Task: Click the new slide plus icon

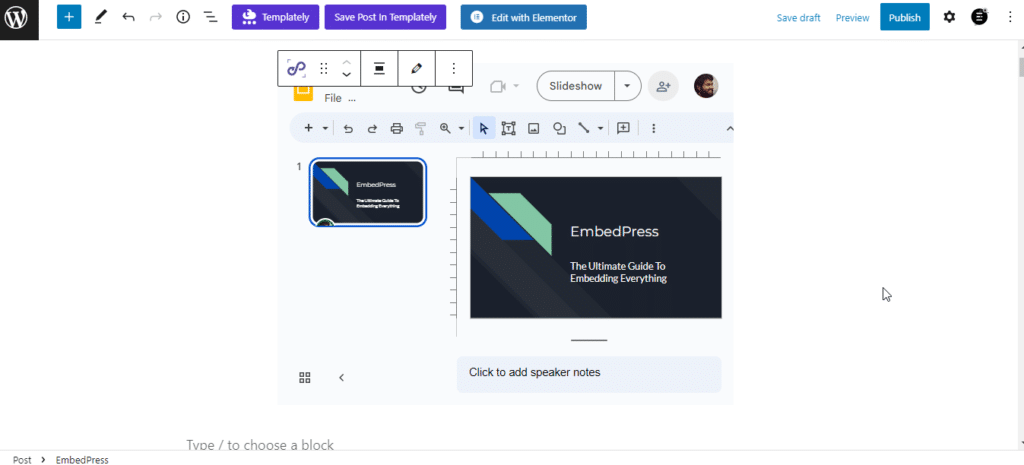Action: pyautogui.click(x=308, y=129)
